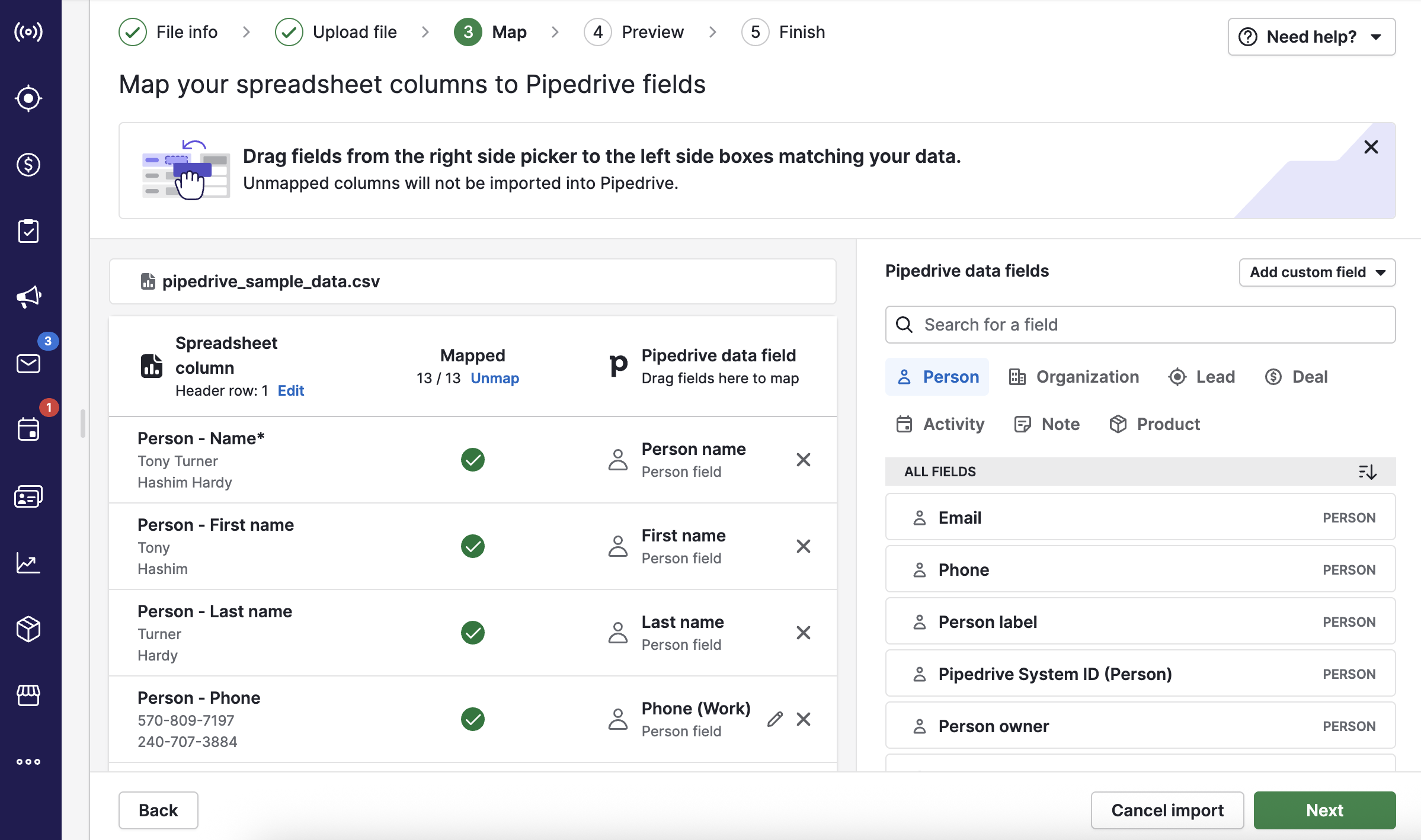The height and width of the screenshot is (840, 1421).
Task: Select the Deal fields tab
Action: pos(1297,377)
